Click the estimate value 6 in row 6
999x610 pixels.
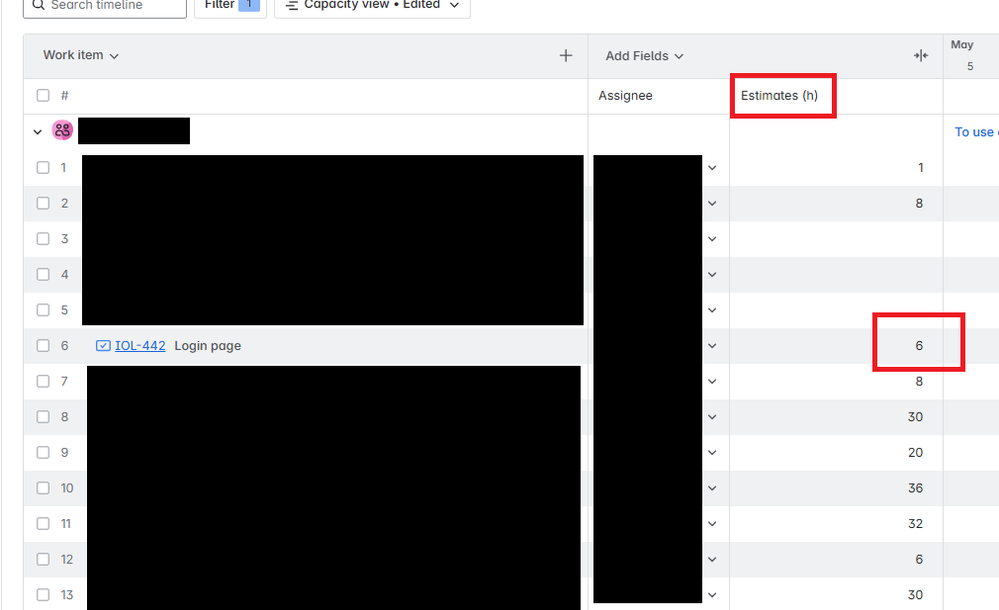(919, 345)
